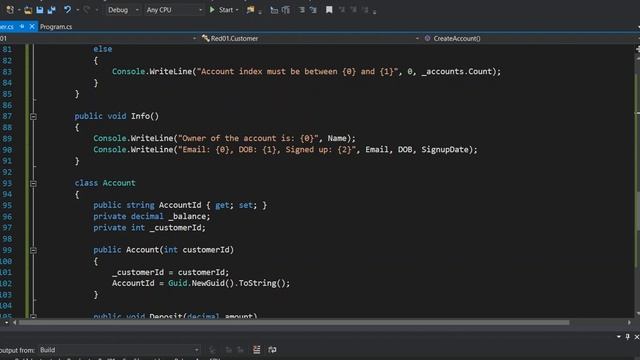Collapse the Account class outline box
Image resolution: width=640 pixels, height=360 pixels.
[33, 184]
